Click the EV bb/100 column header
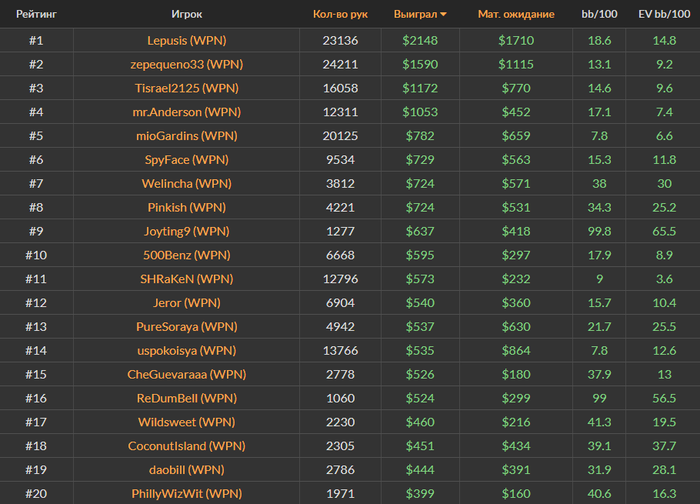 (x=663, y=15)
